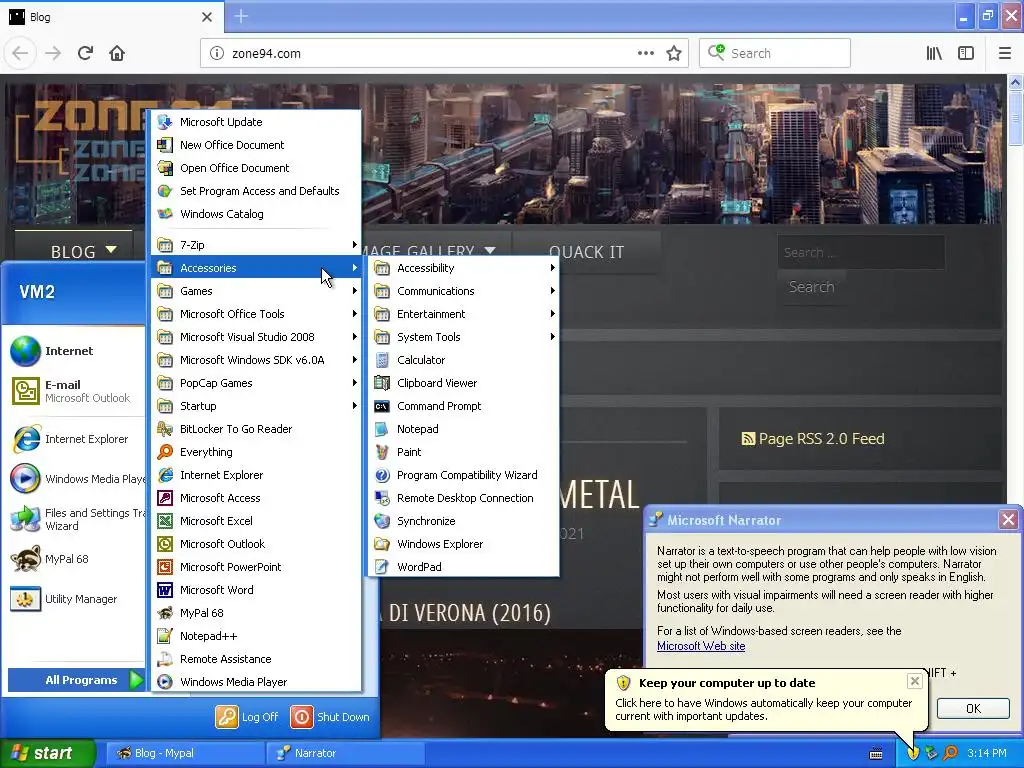1024x768 pixels.
Task: Expand Games program folder
Action: [x=256, y=291]
